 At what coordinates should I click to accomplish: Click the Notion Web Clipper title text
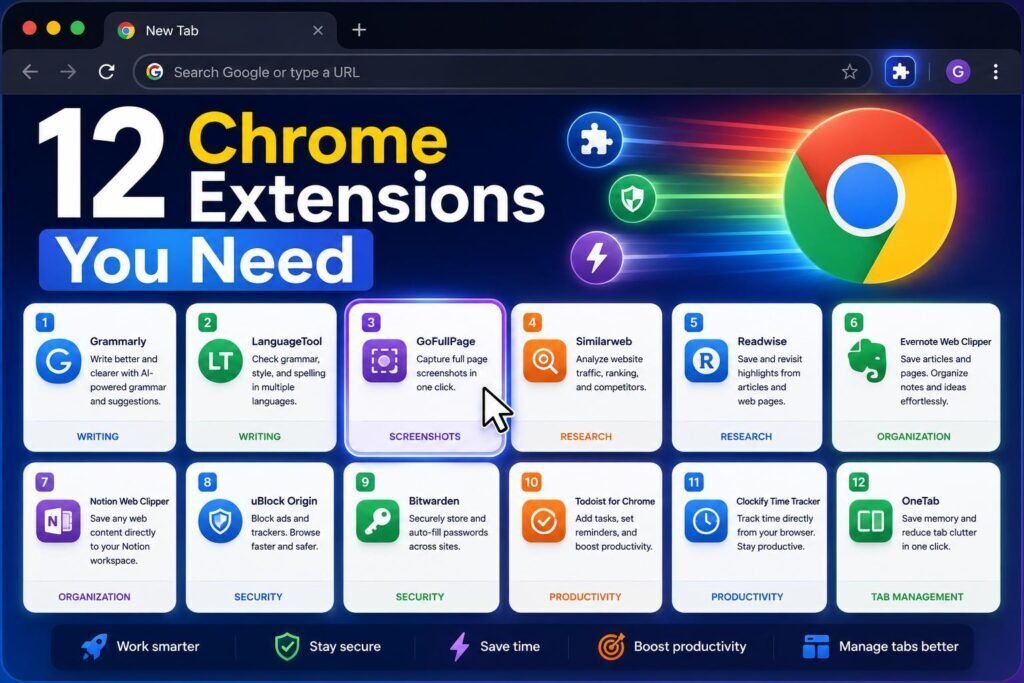(129, 501)
